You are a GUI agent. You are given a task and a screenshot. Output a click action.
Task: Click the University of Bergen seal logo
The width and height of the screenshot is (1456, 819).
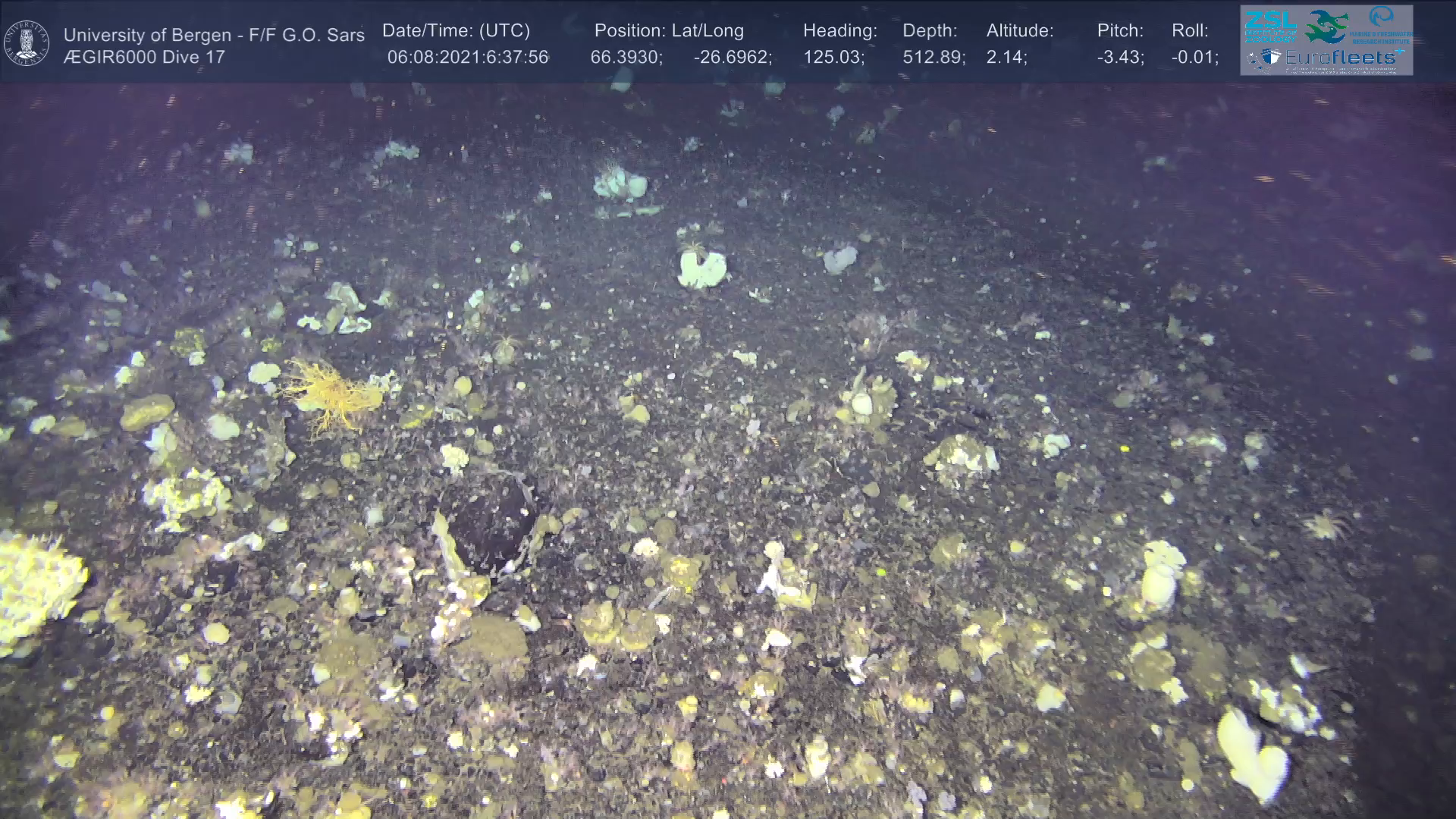pyautogui.click(x=27, y=43)
